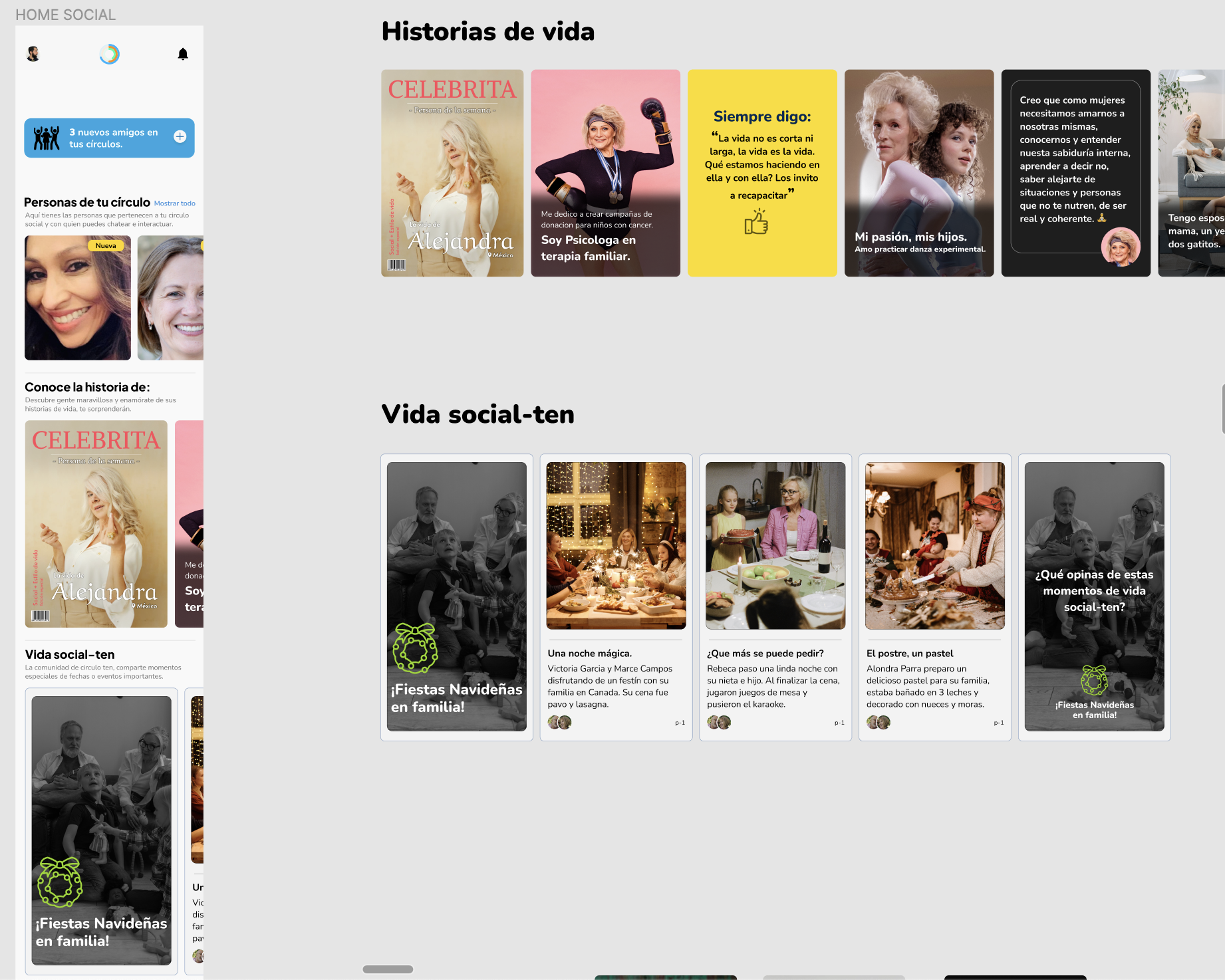1225x980 pixels.
Task: Click the group of people icon
Action: click(x=47, y=138)
